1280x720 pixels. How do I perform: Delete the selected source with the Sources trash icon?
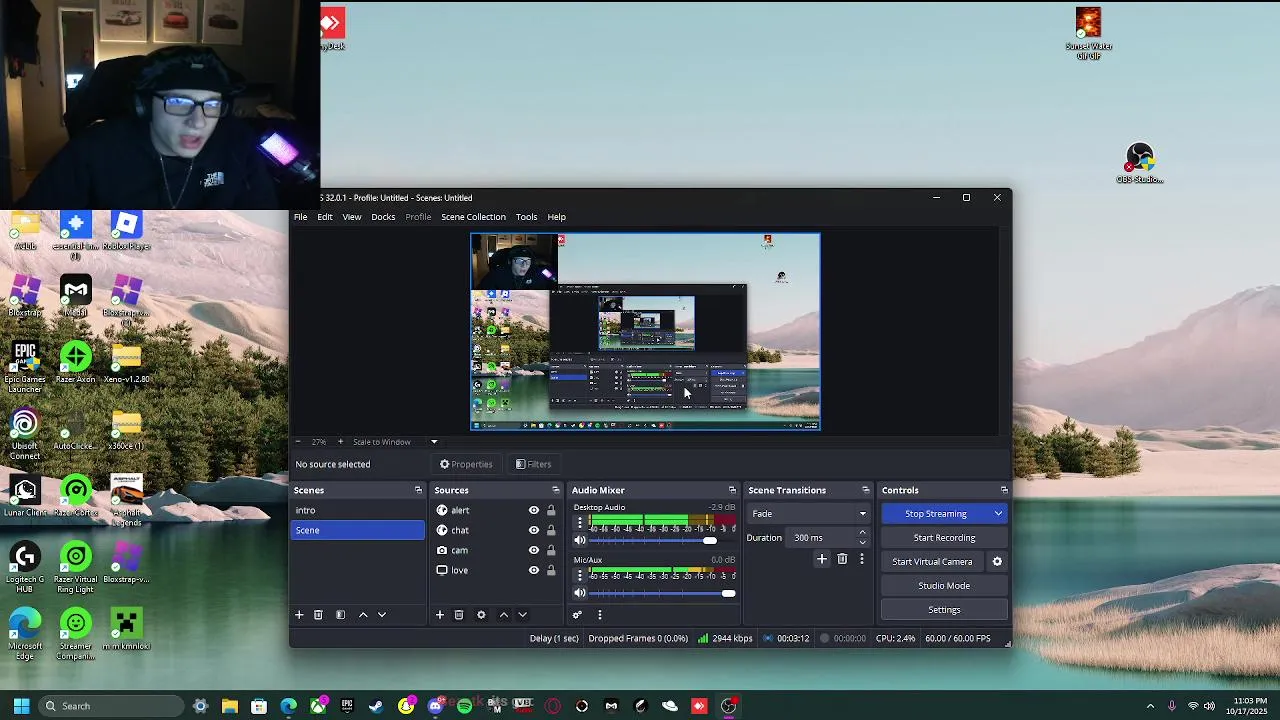[x=459, y=615]
